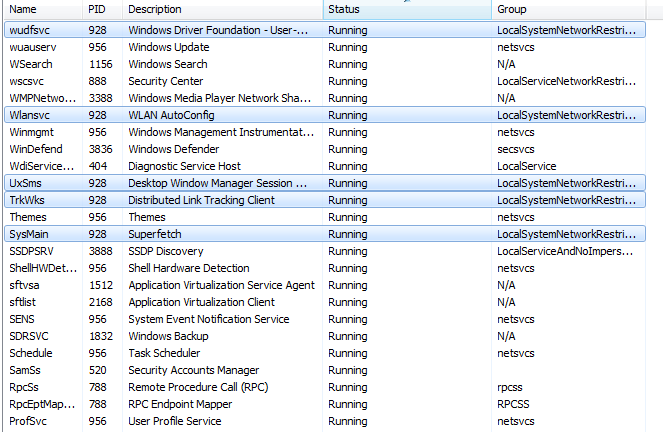Click the secsvcs group cell
The height and width of the screenshot is (432, 663).
(515, 149)
